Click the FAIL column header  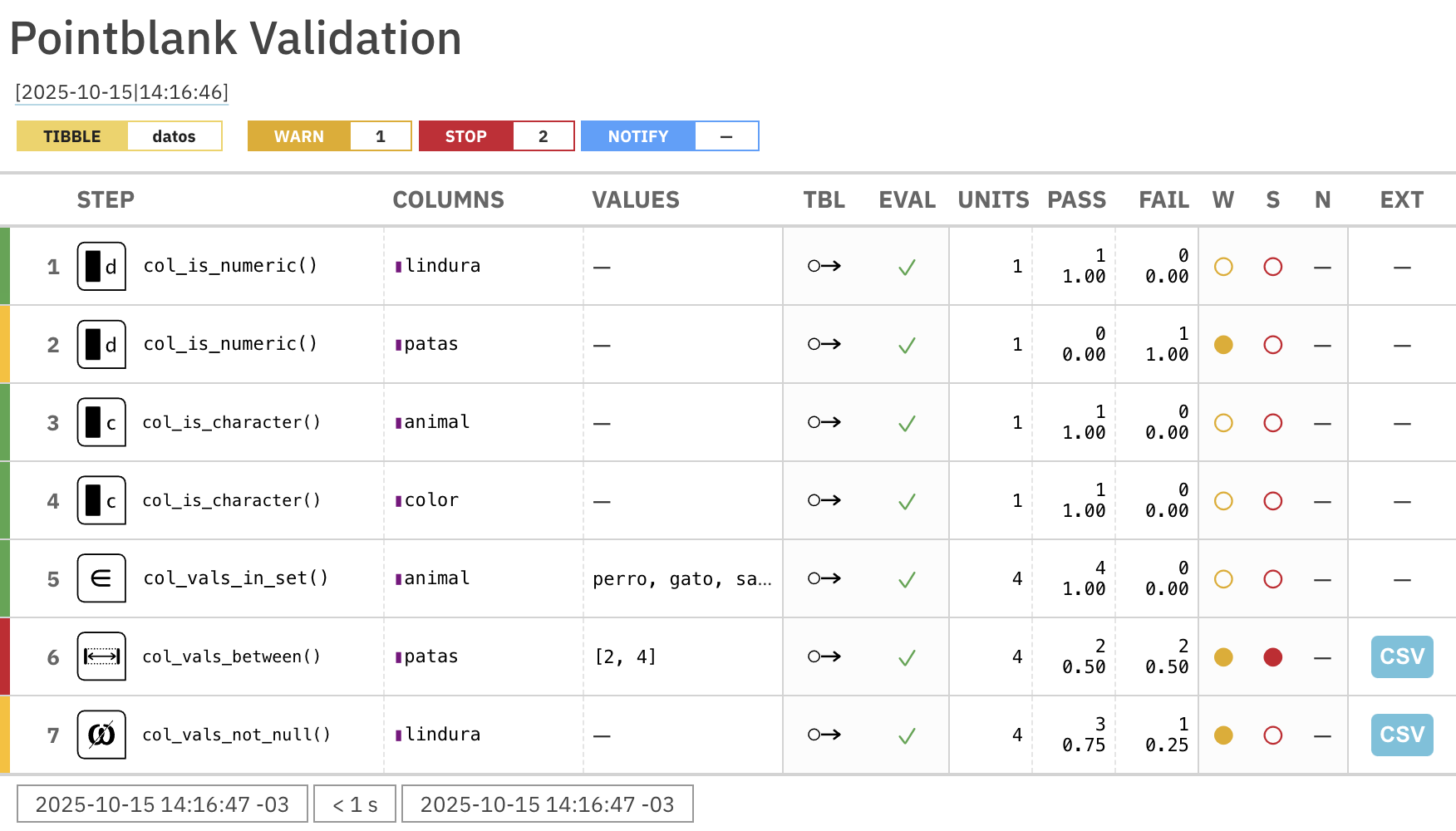click(1163, 200)
